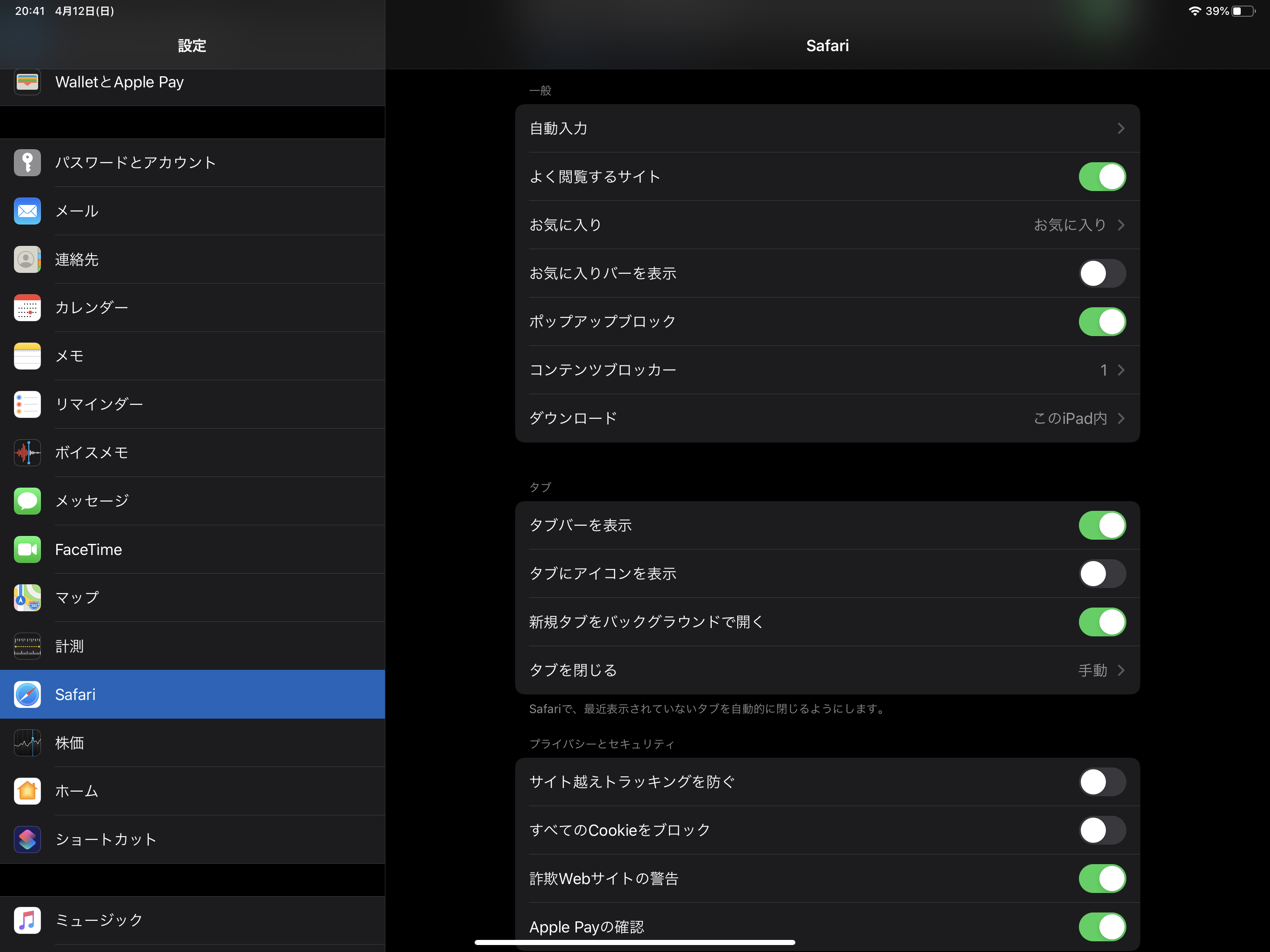Viewport: 1270px width, 952px height.
Task: Tap the Music (ミュージック) note icon
Action: click(27, 920)
